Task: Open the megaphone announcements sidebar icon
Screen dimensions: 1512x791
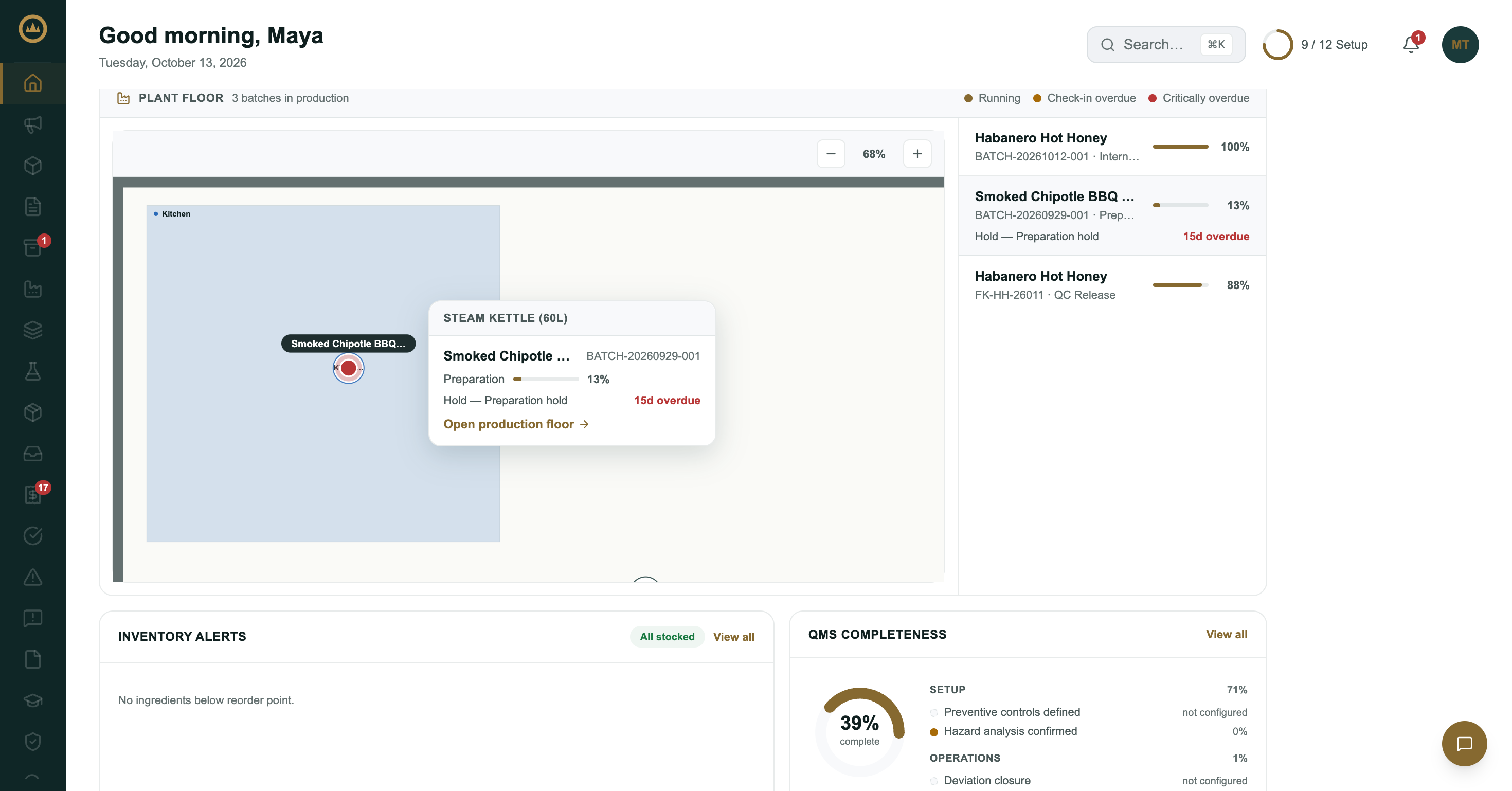Action: pyautogui.click(x=33, y=124)
